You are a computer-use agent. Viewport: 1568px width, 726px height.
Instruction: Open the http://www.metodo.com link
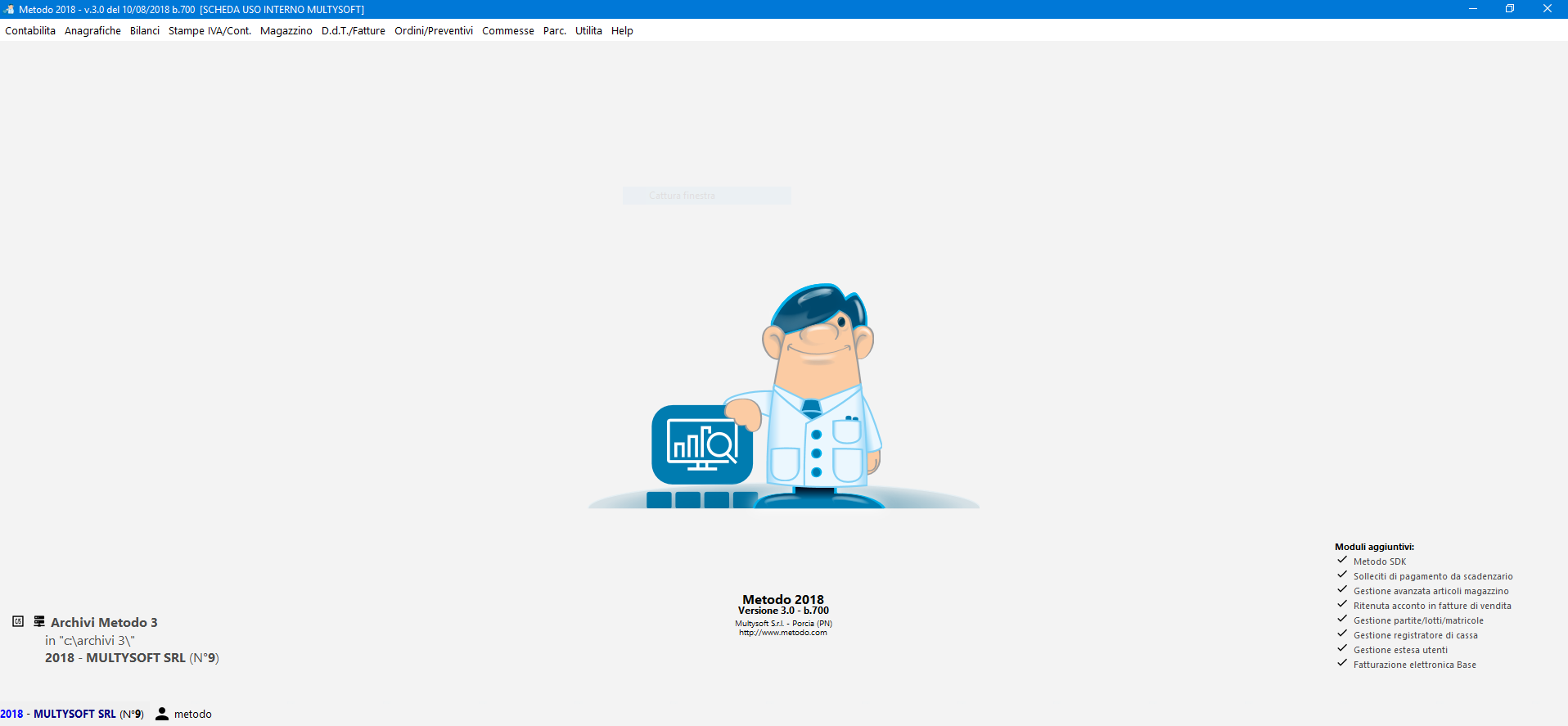tap(783, 633)
